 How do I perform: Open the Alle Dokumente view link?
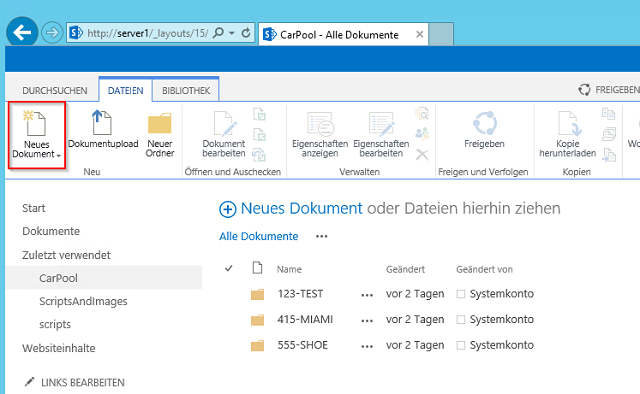[x=258, y=236]
